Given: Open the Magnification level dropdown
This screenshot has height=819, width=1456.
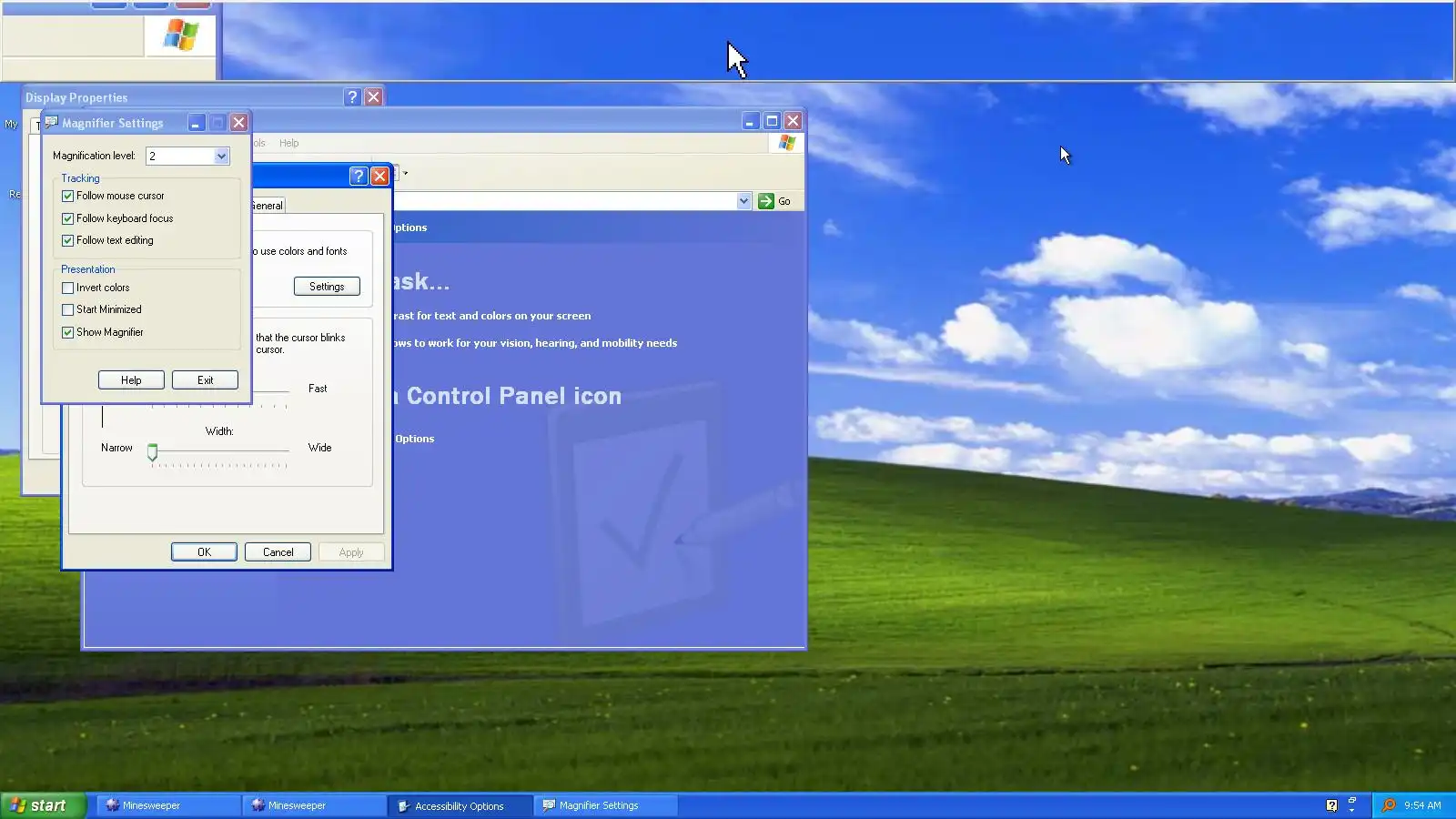Looking at the screenshot, I should [x=221, y=156].
